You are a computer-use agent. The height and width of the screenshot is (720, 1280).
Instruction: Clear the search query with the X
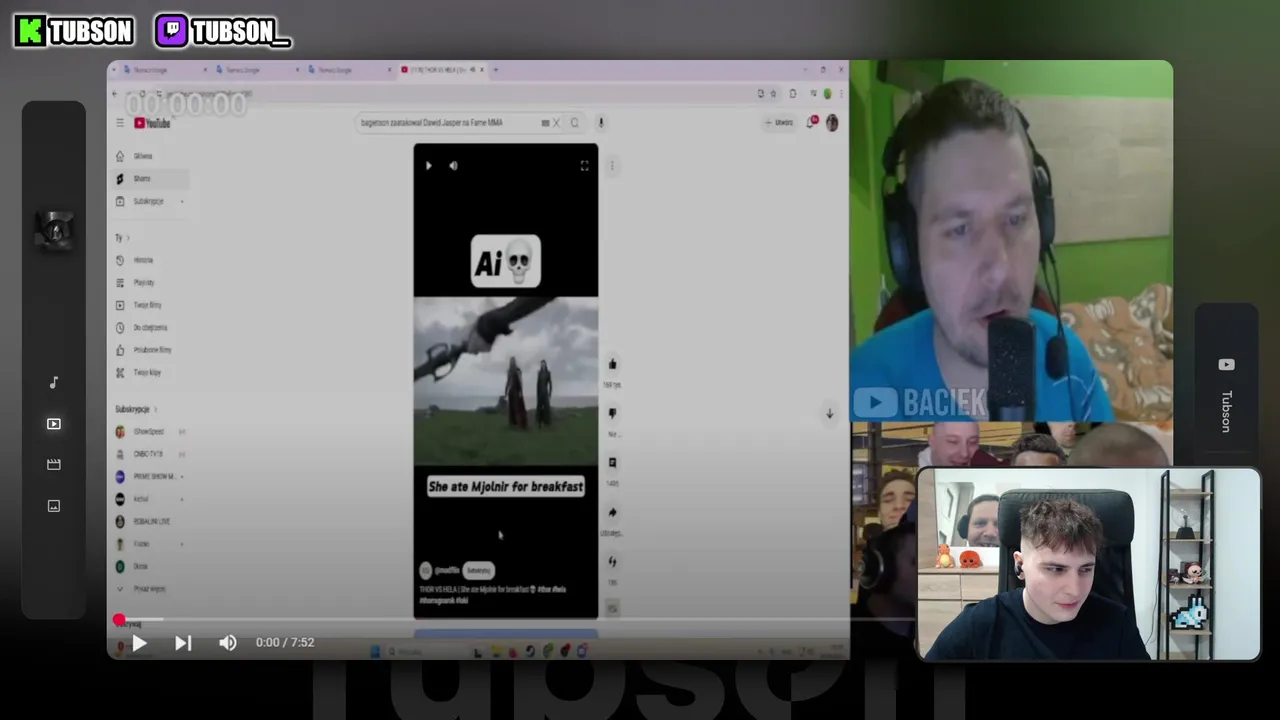556,123
